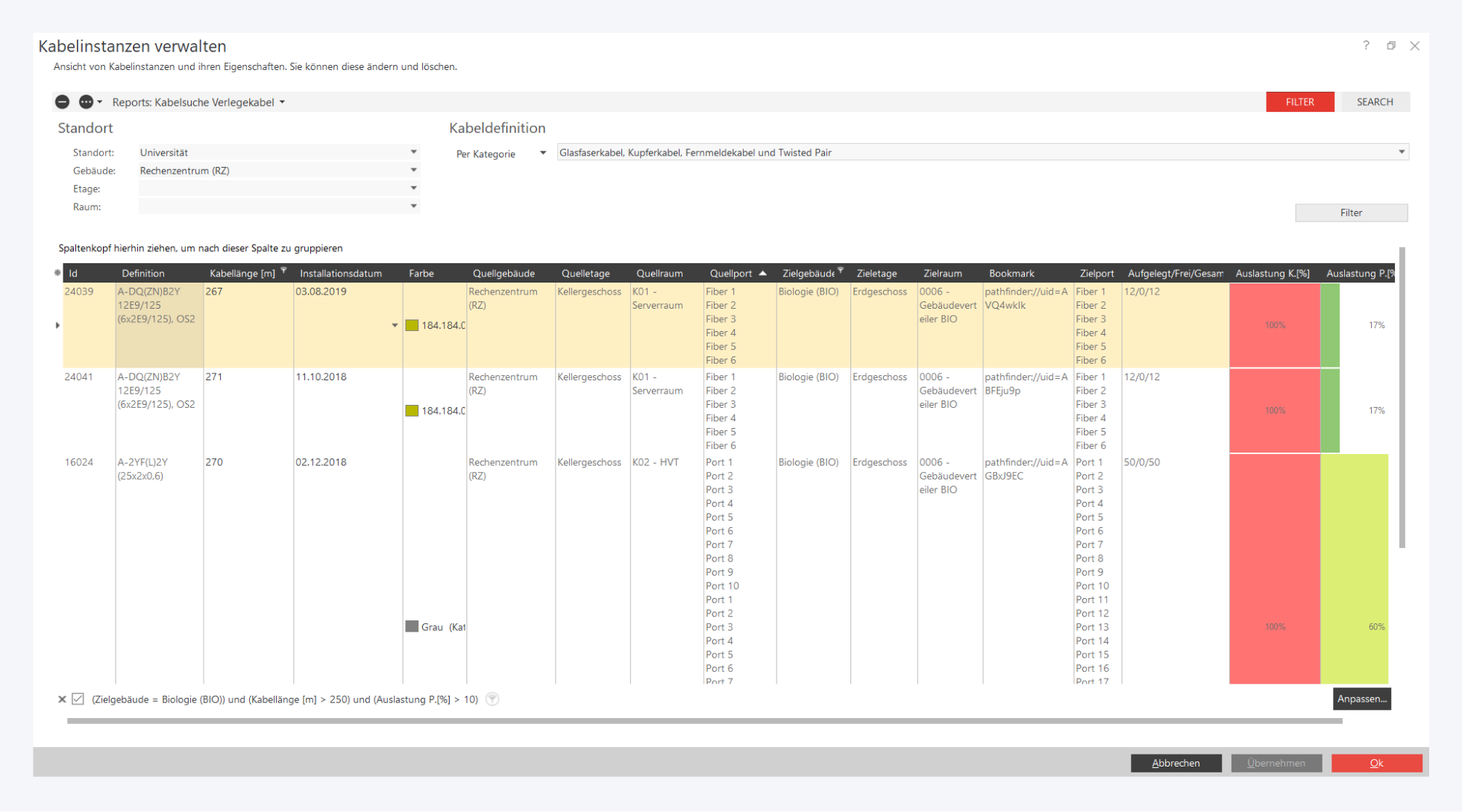This screenshot has width=1462, height=812.
Task: Click the filter funnel on Kabellänge column
Action: point(283,271)
